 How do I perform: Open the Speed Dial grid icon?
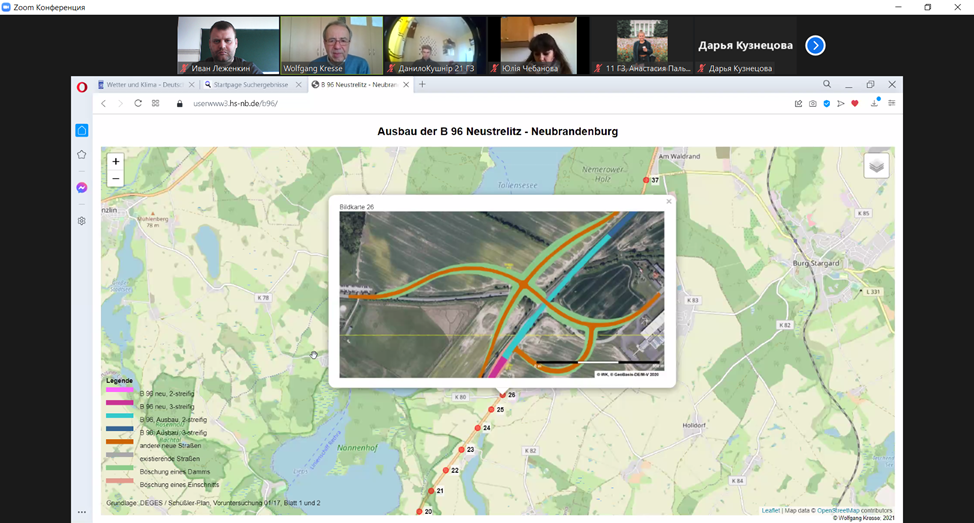[x=155, y=104]
